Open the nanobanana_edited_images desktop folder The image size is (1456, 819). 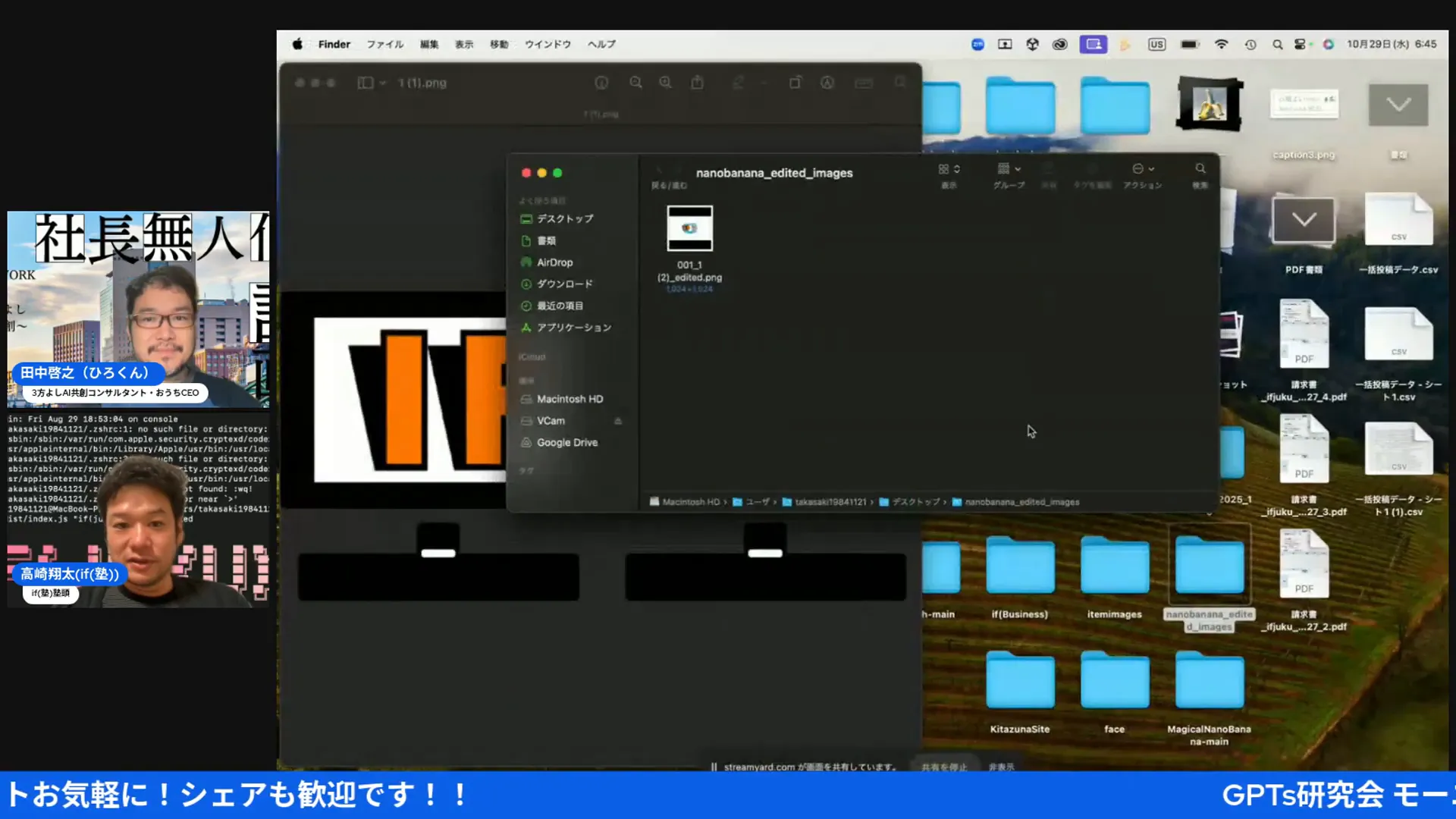pyautogui.click(x=1209, y=566)
